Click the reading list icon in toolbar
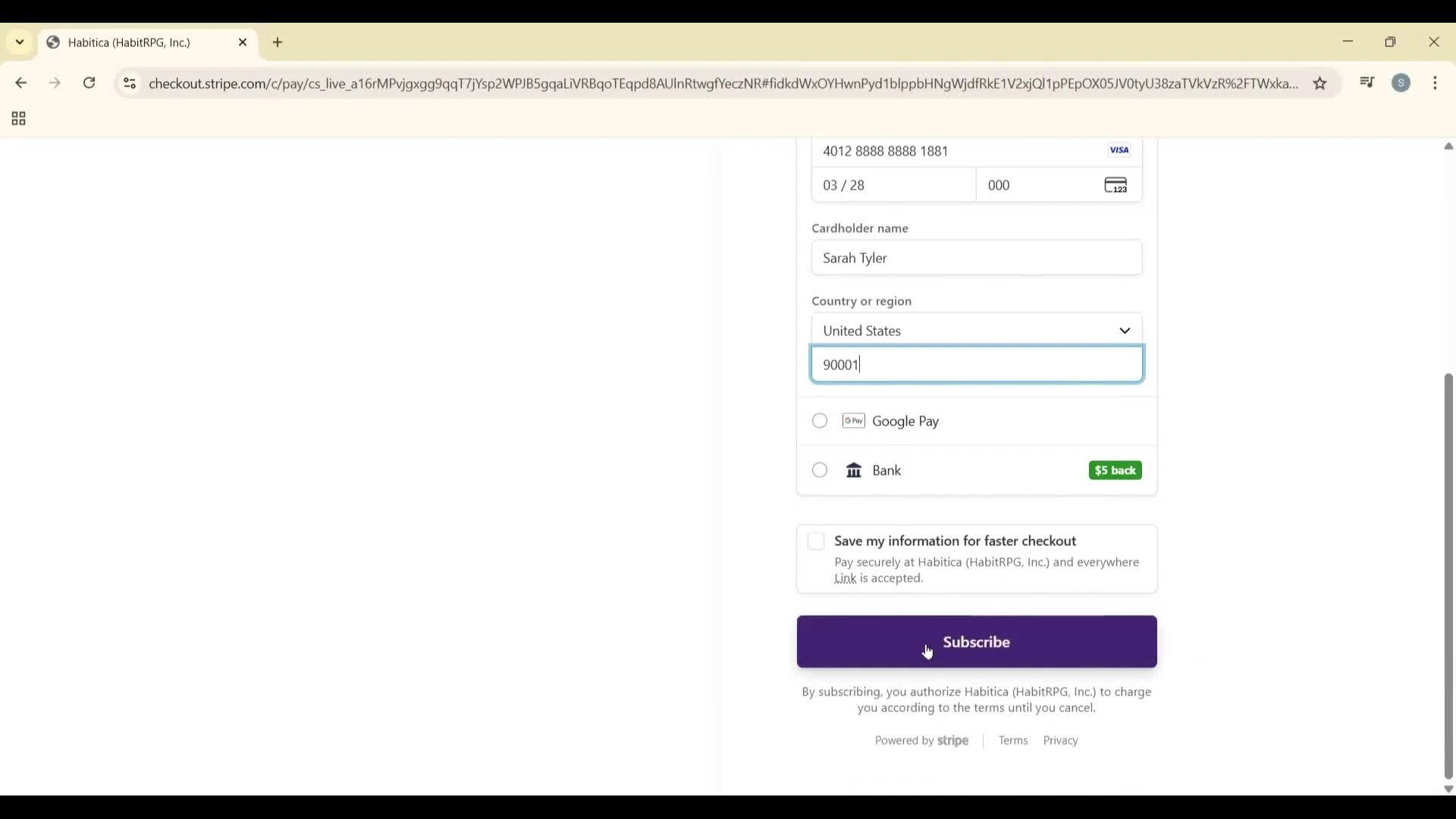This screenshot has height=819, width=1456. coord(1367,83)
